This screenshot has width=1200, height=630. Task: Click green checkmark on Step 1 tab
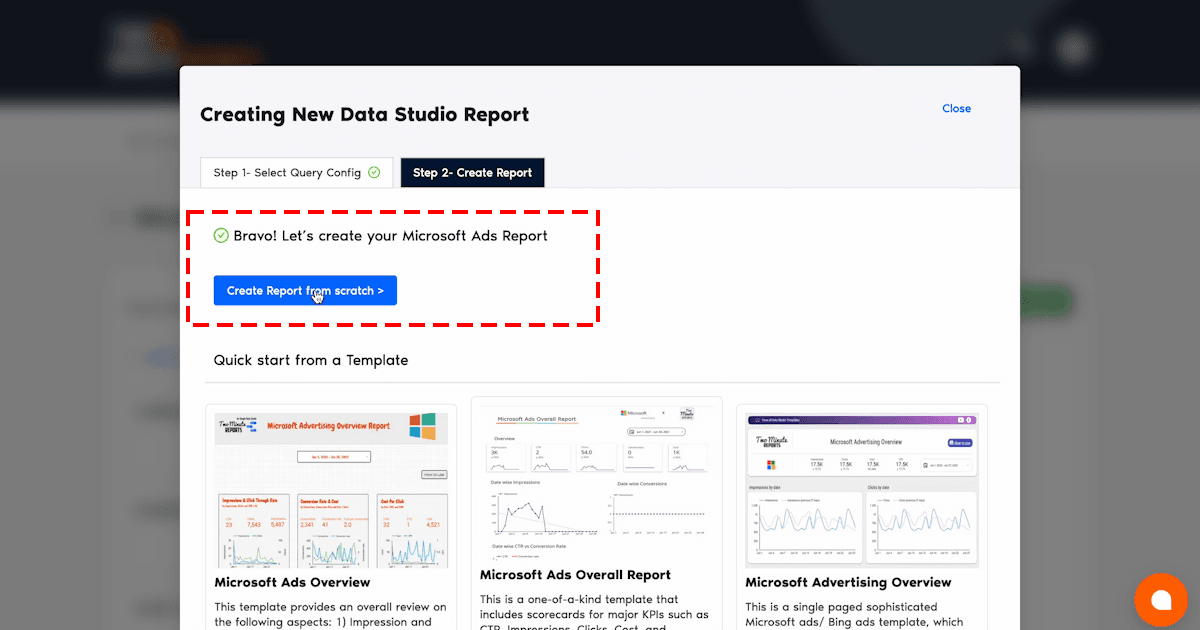[x=374, y=172]
